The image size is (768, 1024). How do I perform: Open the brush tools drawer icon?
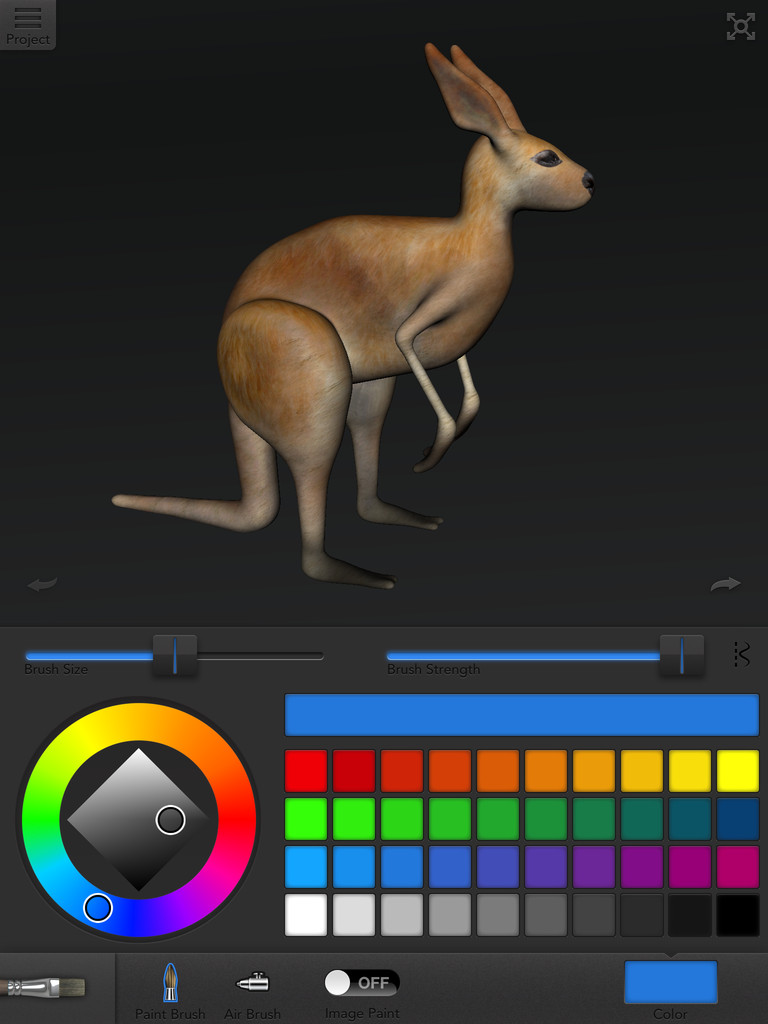pyautogui.click(x=43, y=986)
